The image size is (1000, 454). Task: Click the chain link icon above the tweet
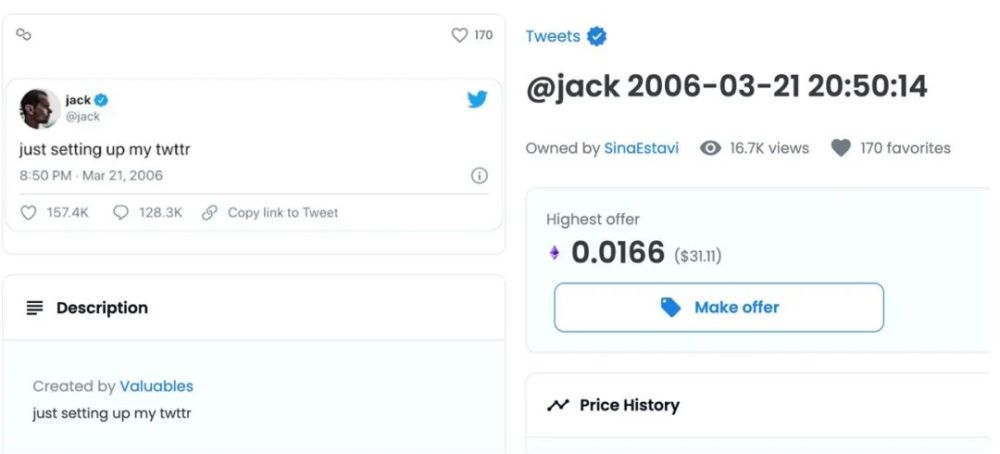click(x=25, y=35)
